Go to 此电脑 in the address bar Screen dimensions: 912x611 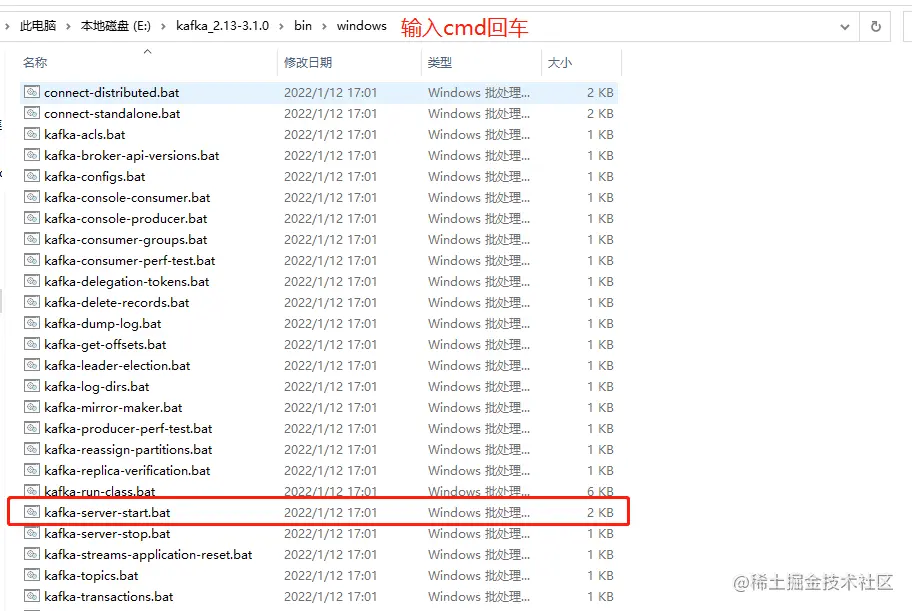coord(38,26)
